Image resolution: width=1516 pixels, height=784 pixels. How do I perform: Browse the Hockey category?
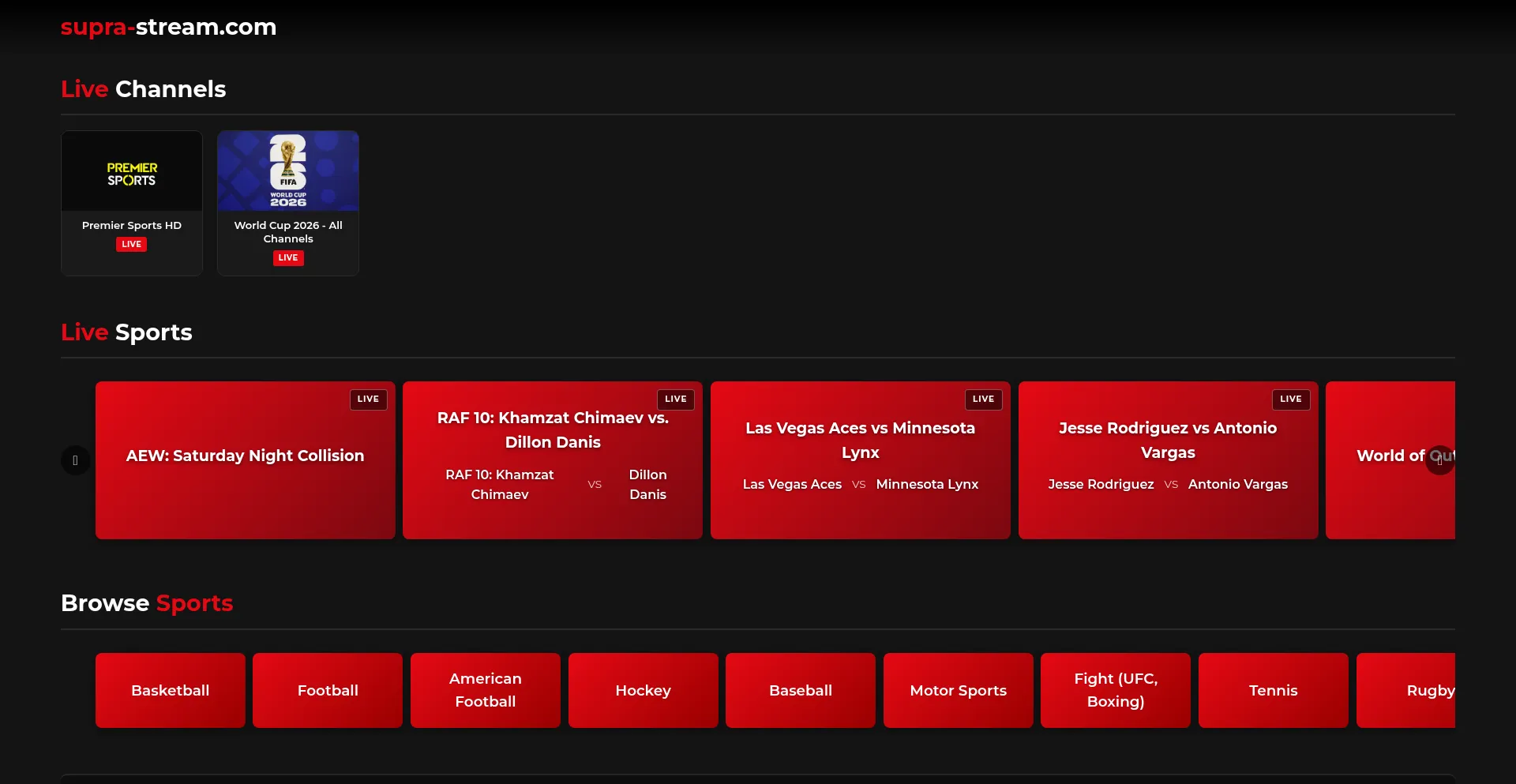coord(644,690)
